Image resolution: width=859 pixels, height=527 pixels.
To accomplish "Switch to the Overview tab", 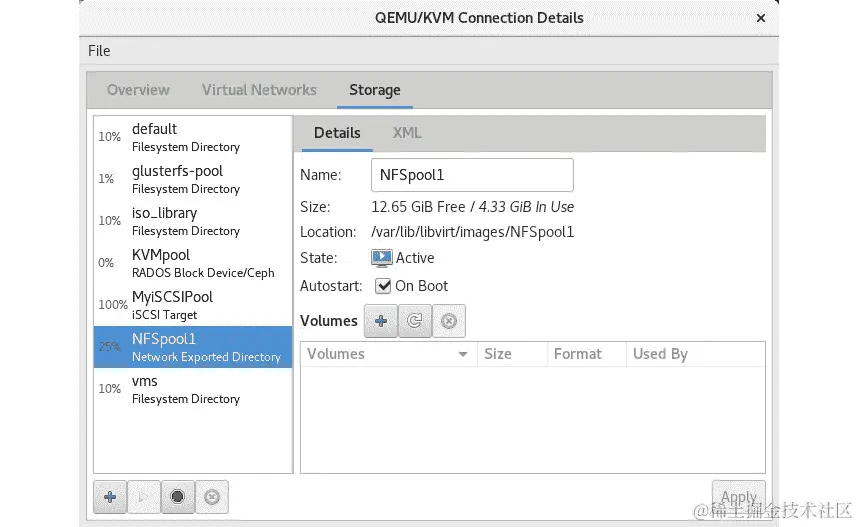I will coord(138,90).
